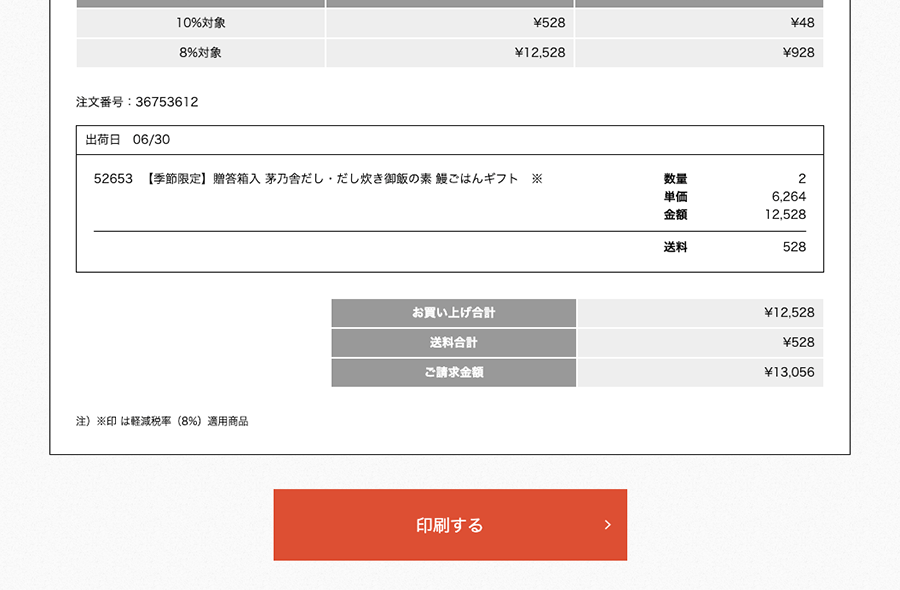Click the 印刷する print button

click(450, 525)
